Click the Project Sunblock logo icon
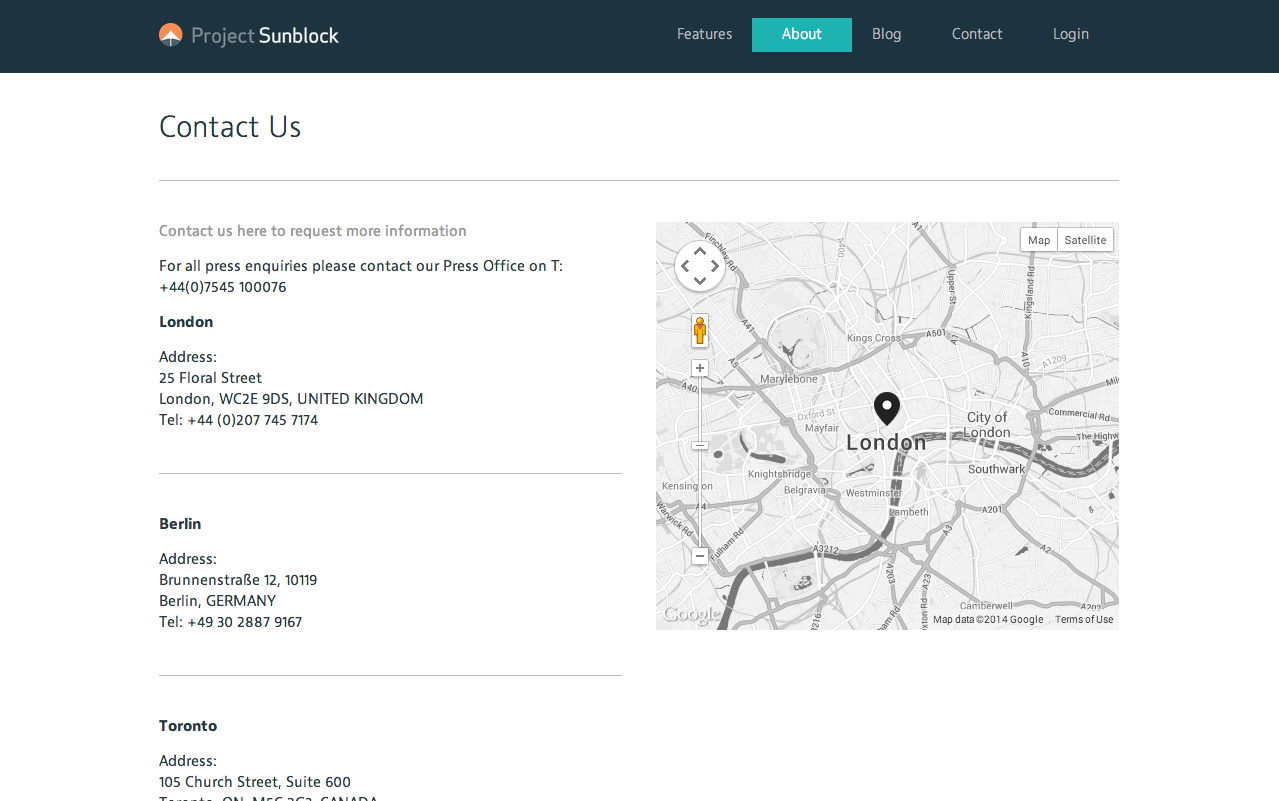 (171, 35)
